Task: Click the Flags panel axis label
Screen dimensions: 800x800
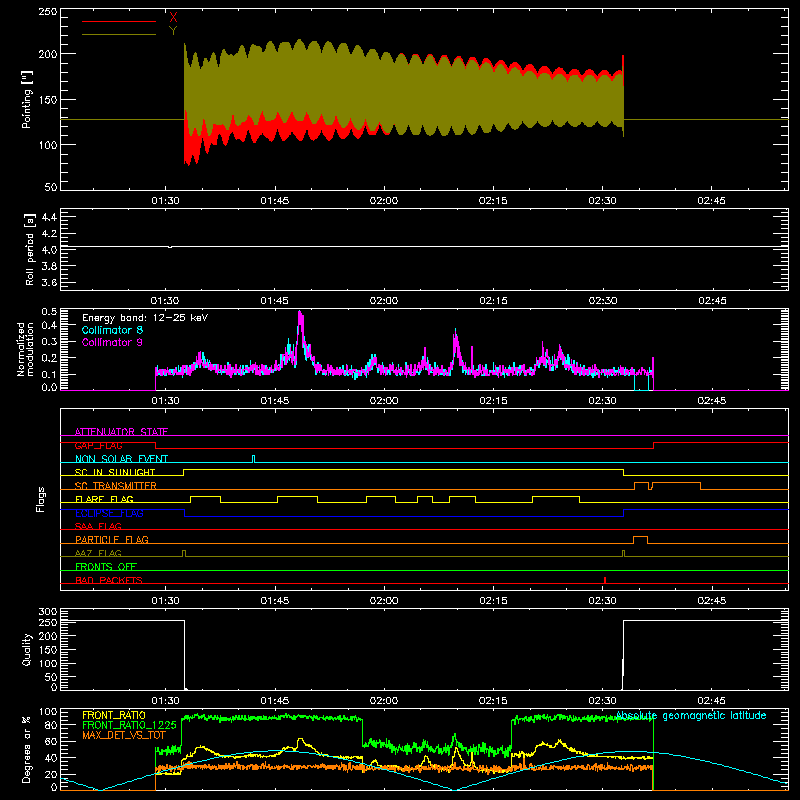Action: click(x=40, y=499)
